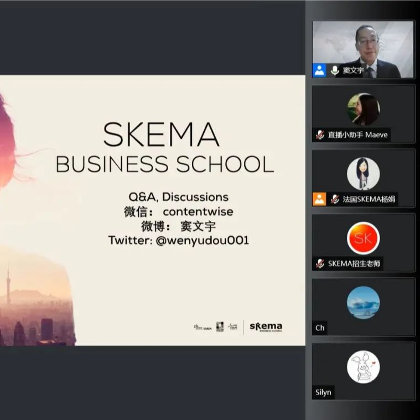Select the presenter's video thumbnail of 窦文宇
This screenshot has width=420, height=420.
click(363, 49)
